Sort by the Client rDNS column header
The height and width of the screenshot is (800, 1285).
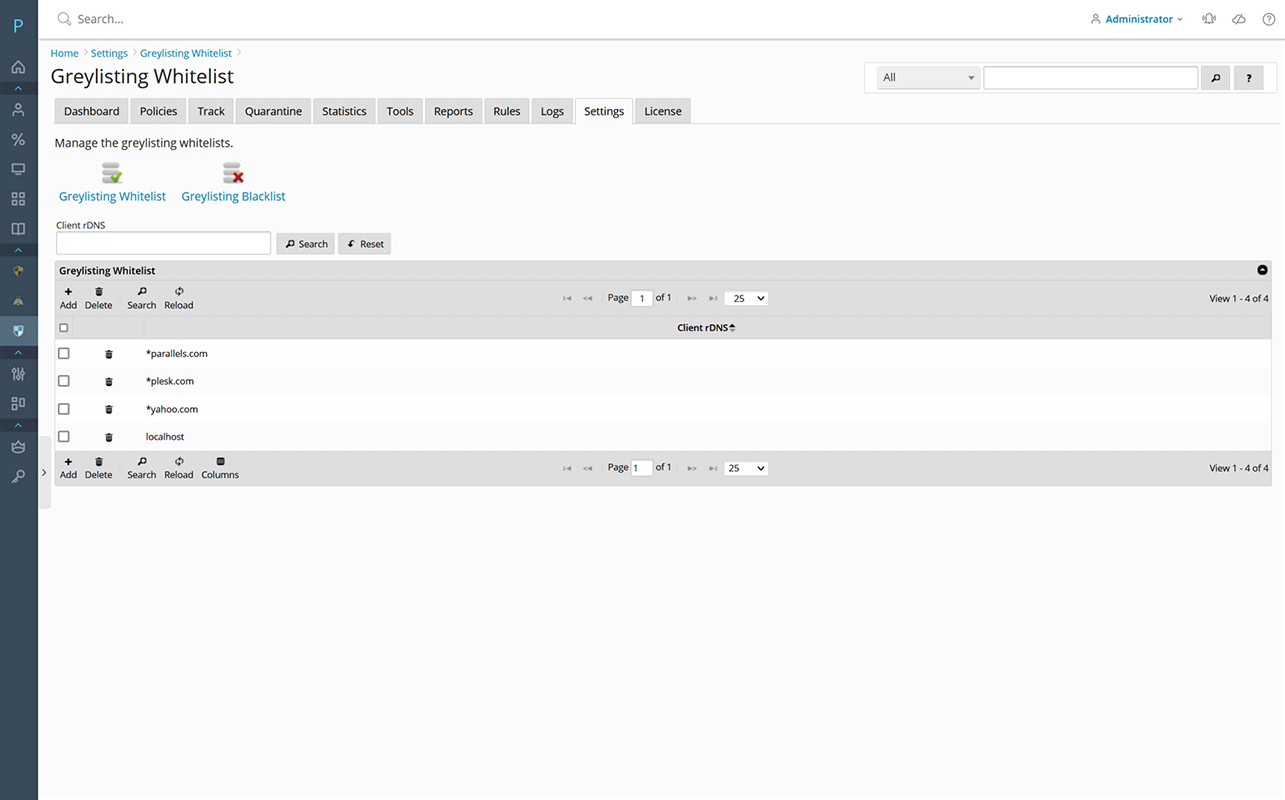(x=706, y=328)
